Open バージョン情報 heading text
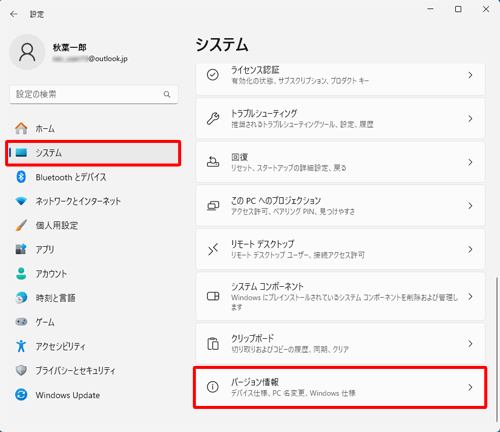The image size is (500, 432). coord(255,382)
